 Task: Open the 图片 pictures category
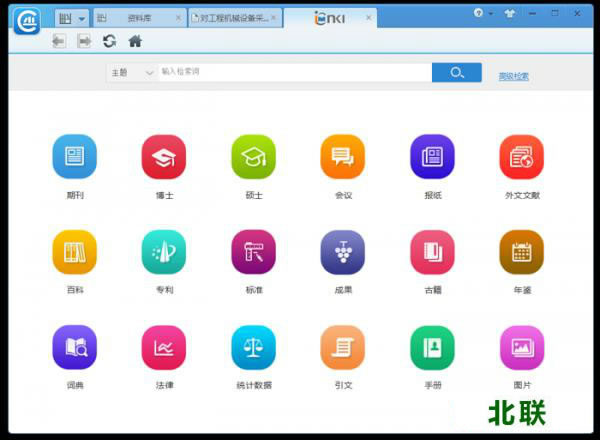pos(521,347)
